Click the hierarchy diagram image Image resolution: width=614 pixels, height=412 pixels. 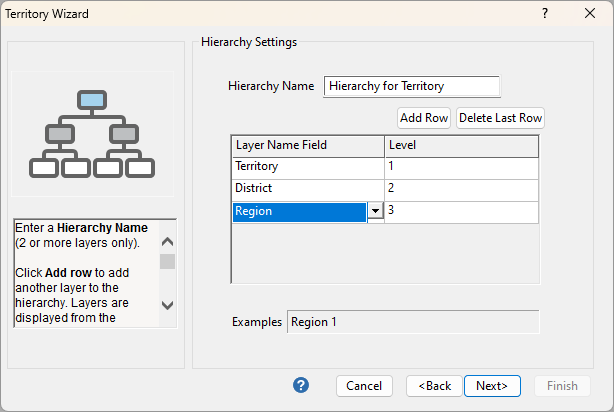[92, 134]
